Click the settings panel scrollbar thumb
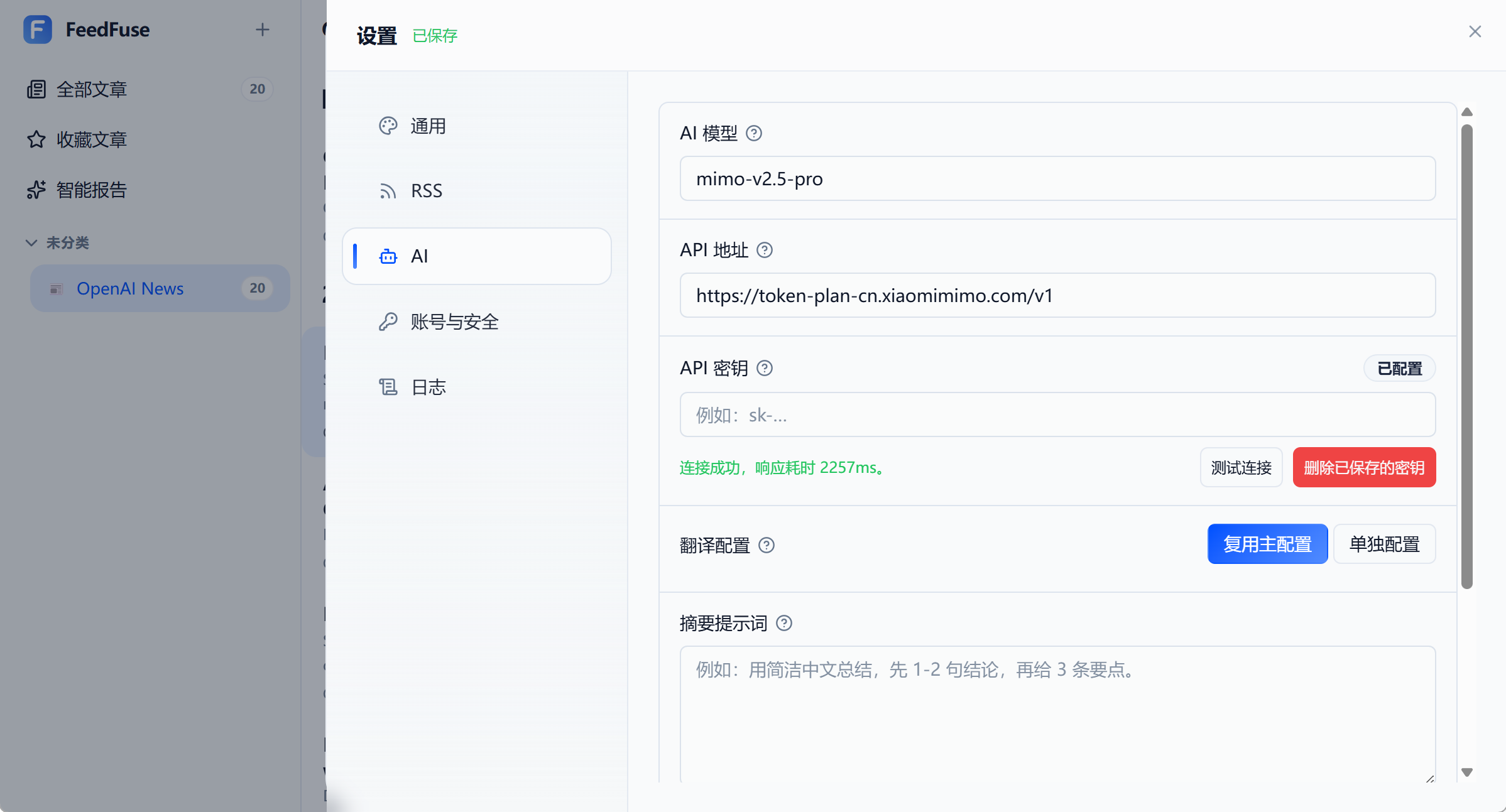 point(1467,356)
